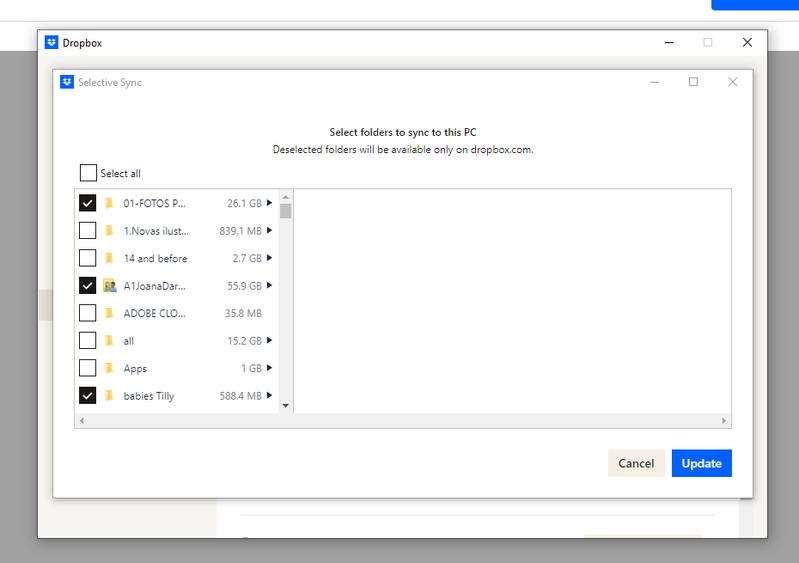Expand the 01-FOTOS P... folder arrow
The width and height of the screenshot is (799, 563).
tap(270, 203)
